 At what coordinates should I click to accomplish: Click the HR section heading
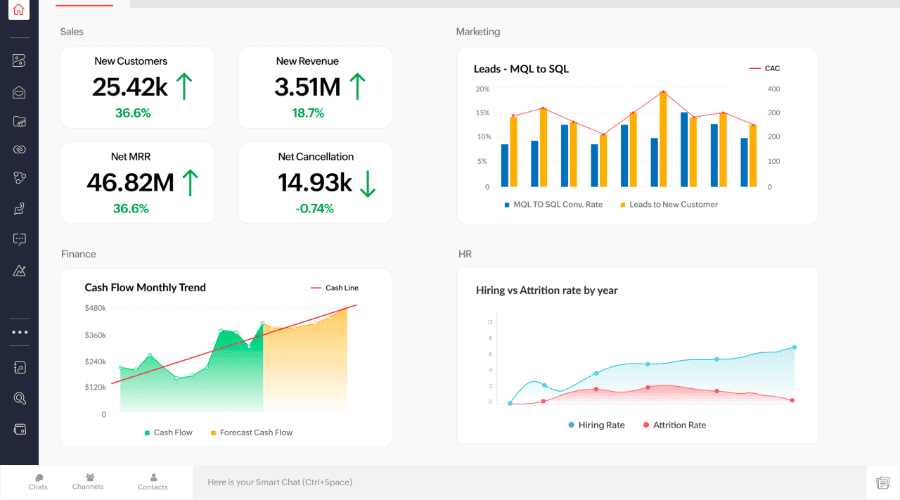click(465, 254)
